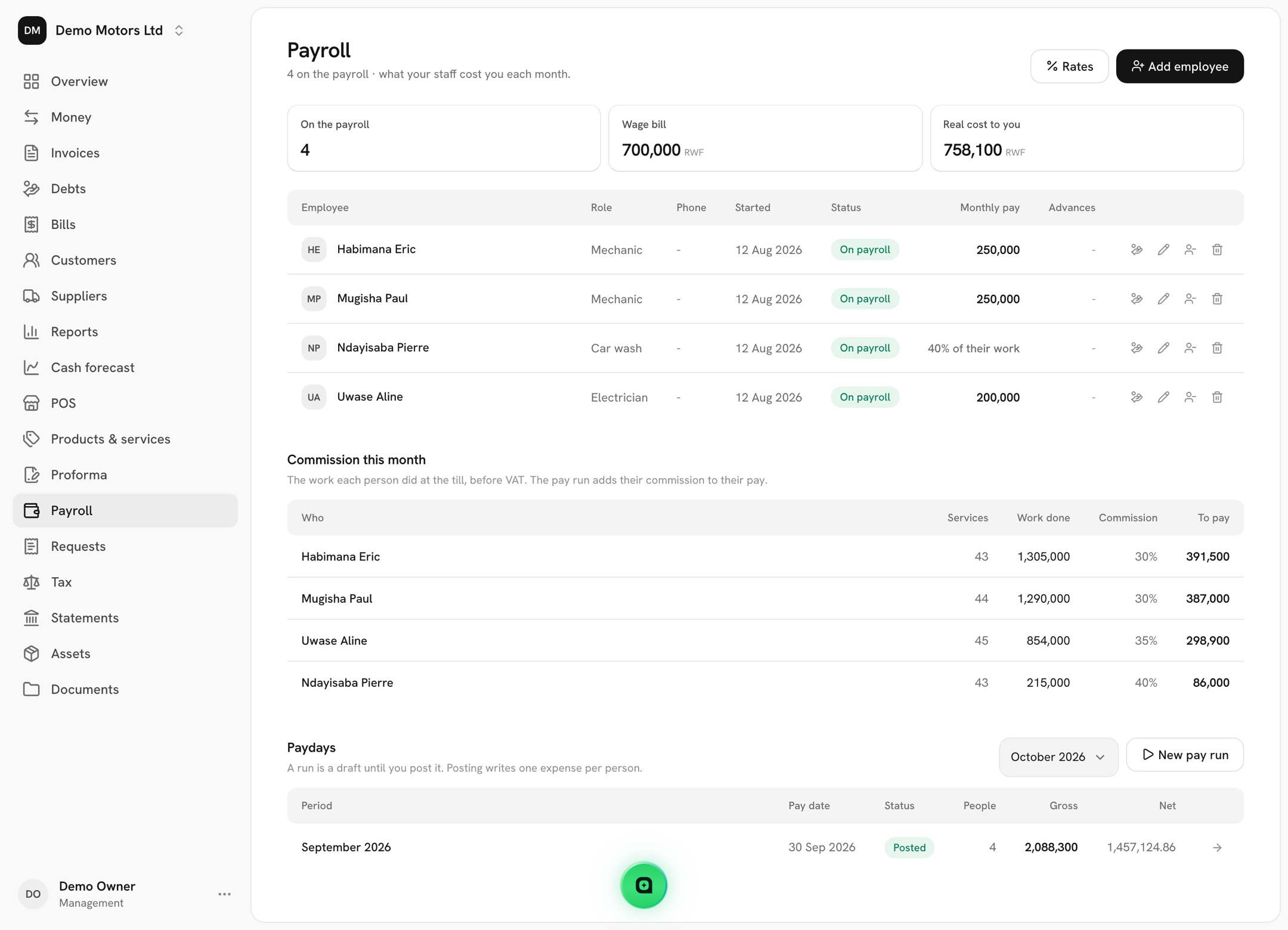Open Statements
Image resolution: width=1288 pixels, height=930 pixels.
(x=125, y=618)
